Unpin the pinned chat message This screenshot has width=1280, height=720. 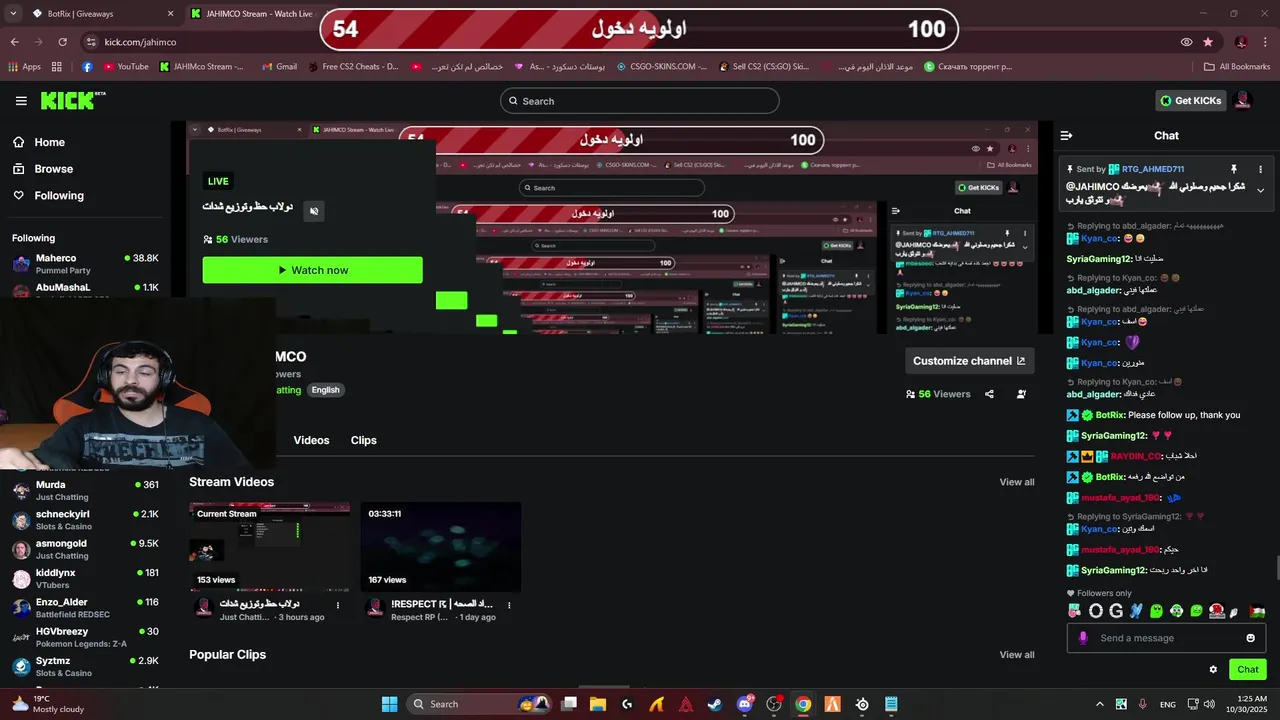click(1233, 169)
